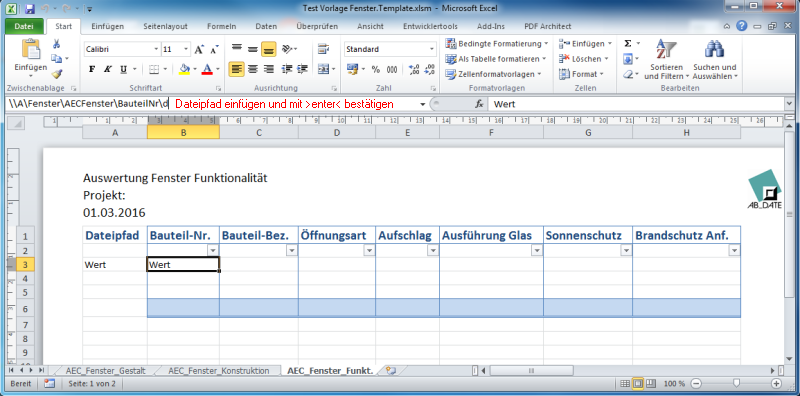Click the format painter brush icon

pyautogui.click(x=57, y=74)
